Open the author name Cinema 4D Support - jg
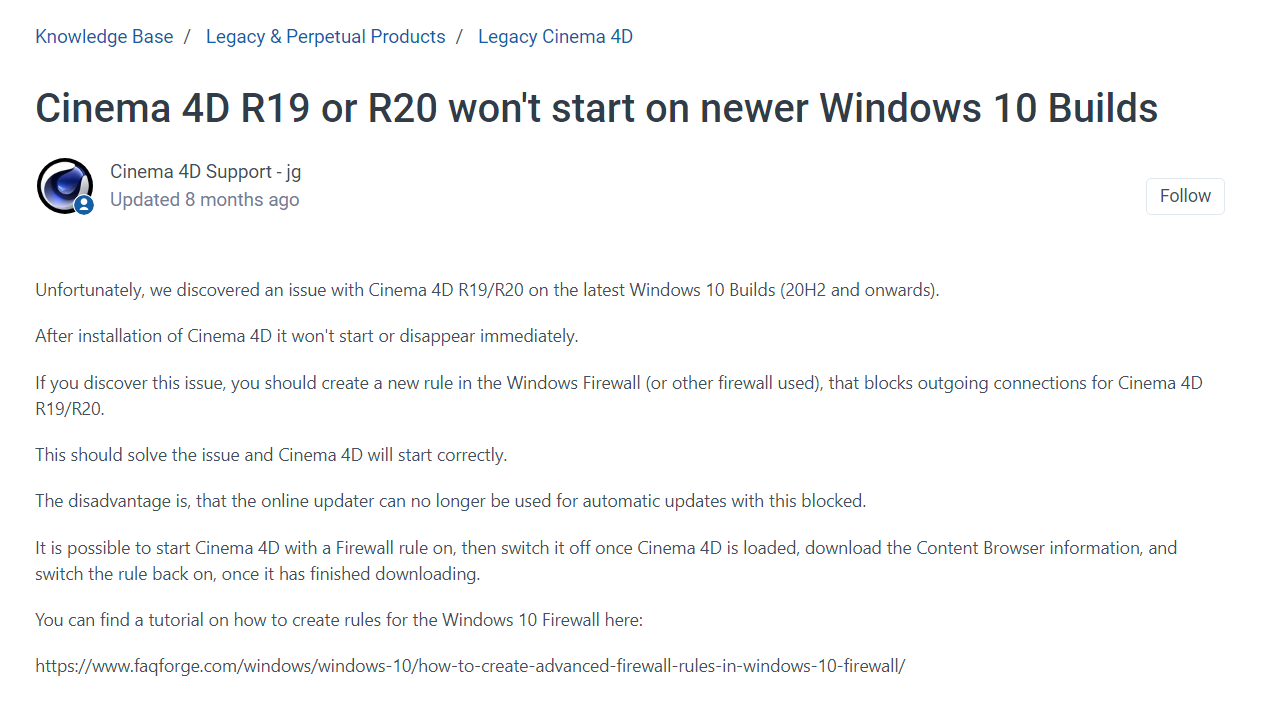This screenshot has width=1274, height=722. pyautogui.click(x=205, y=172)
